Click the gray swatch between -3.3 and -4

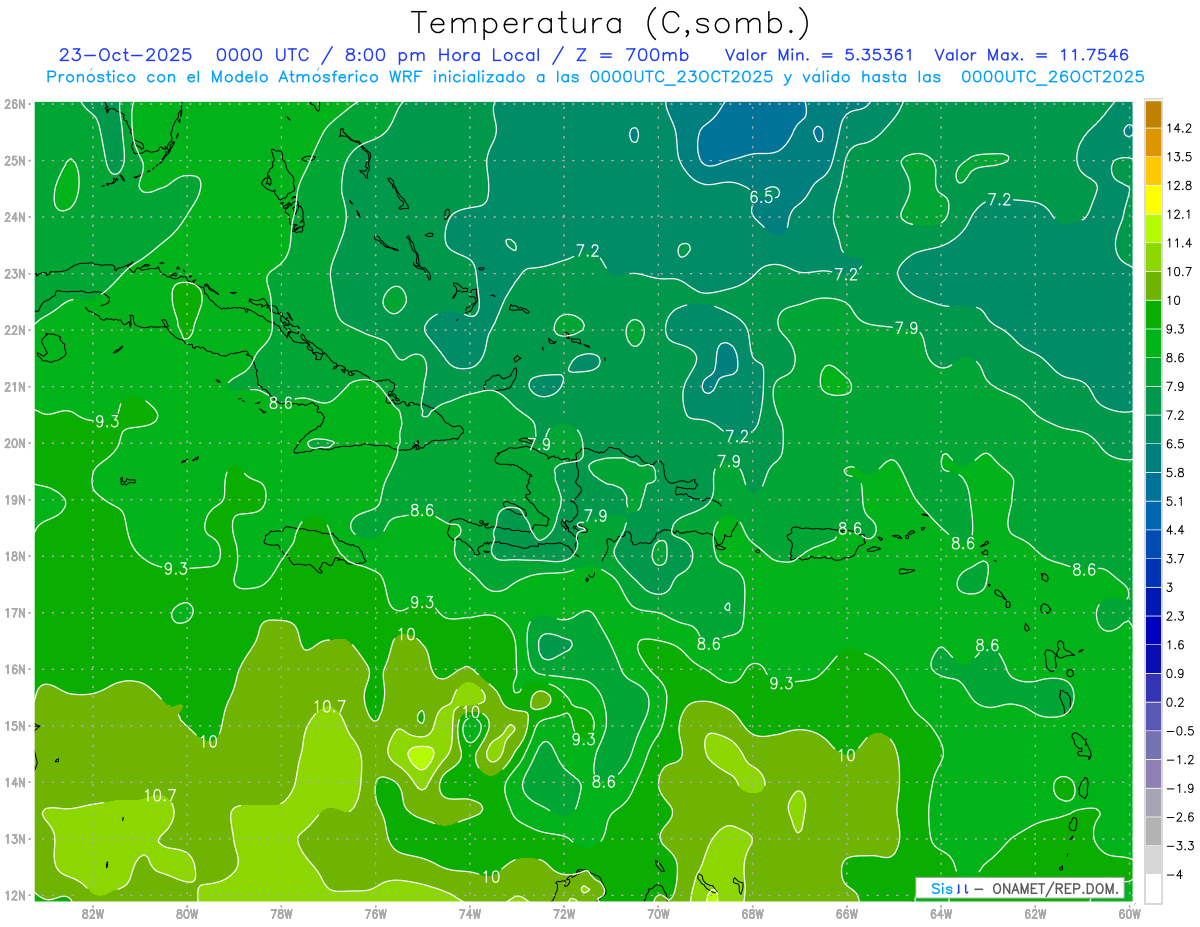pos(1153,860)
